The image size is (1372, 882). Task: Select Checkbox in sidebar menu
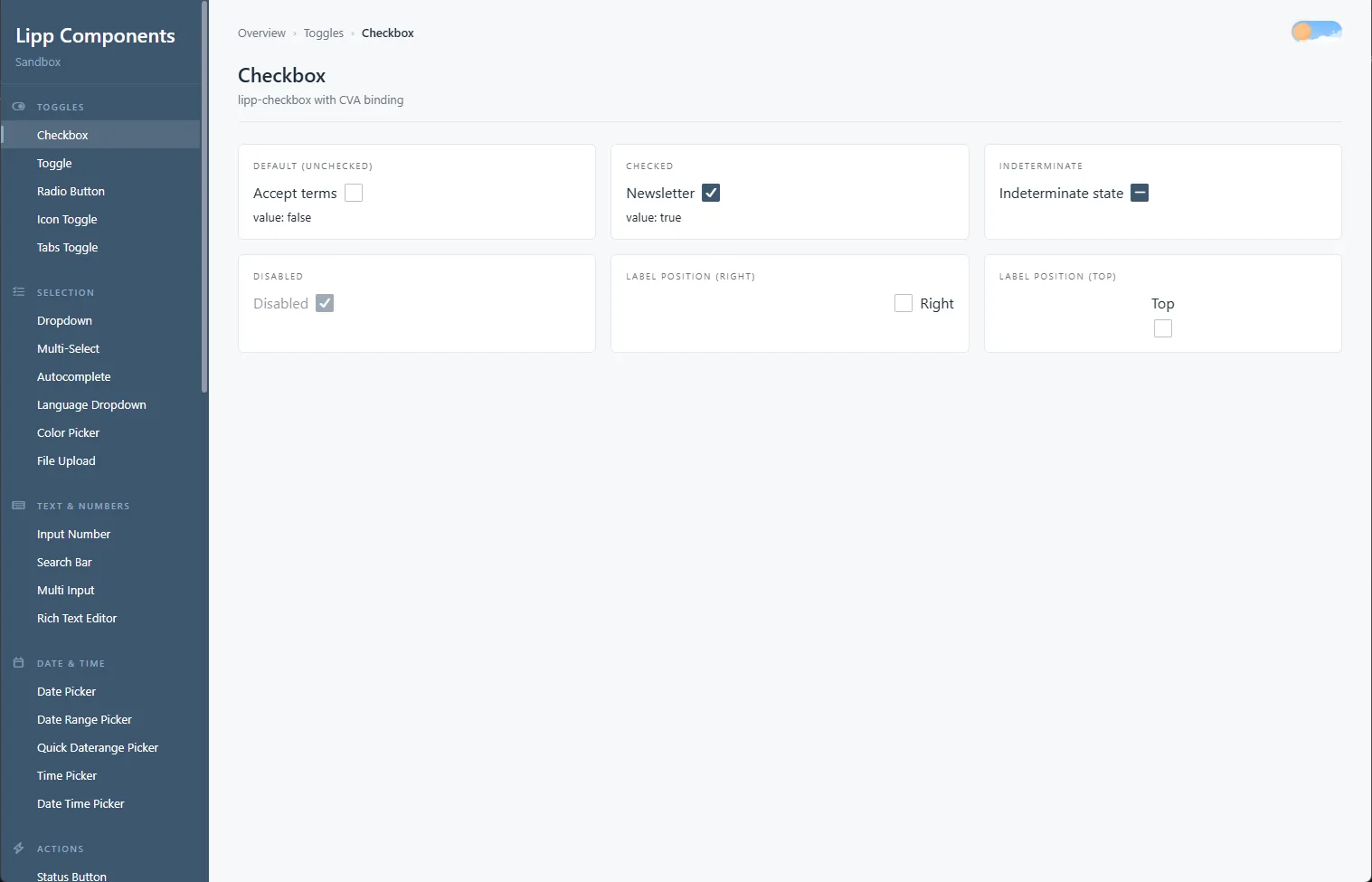(100, 135)
